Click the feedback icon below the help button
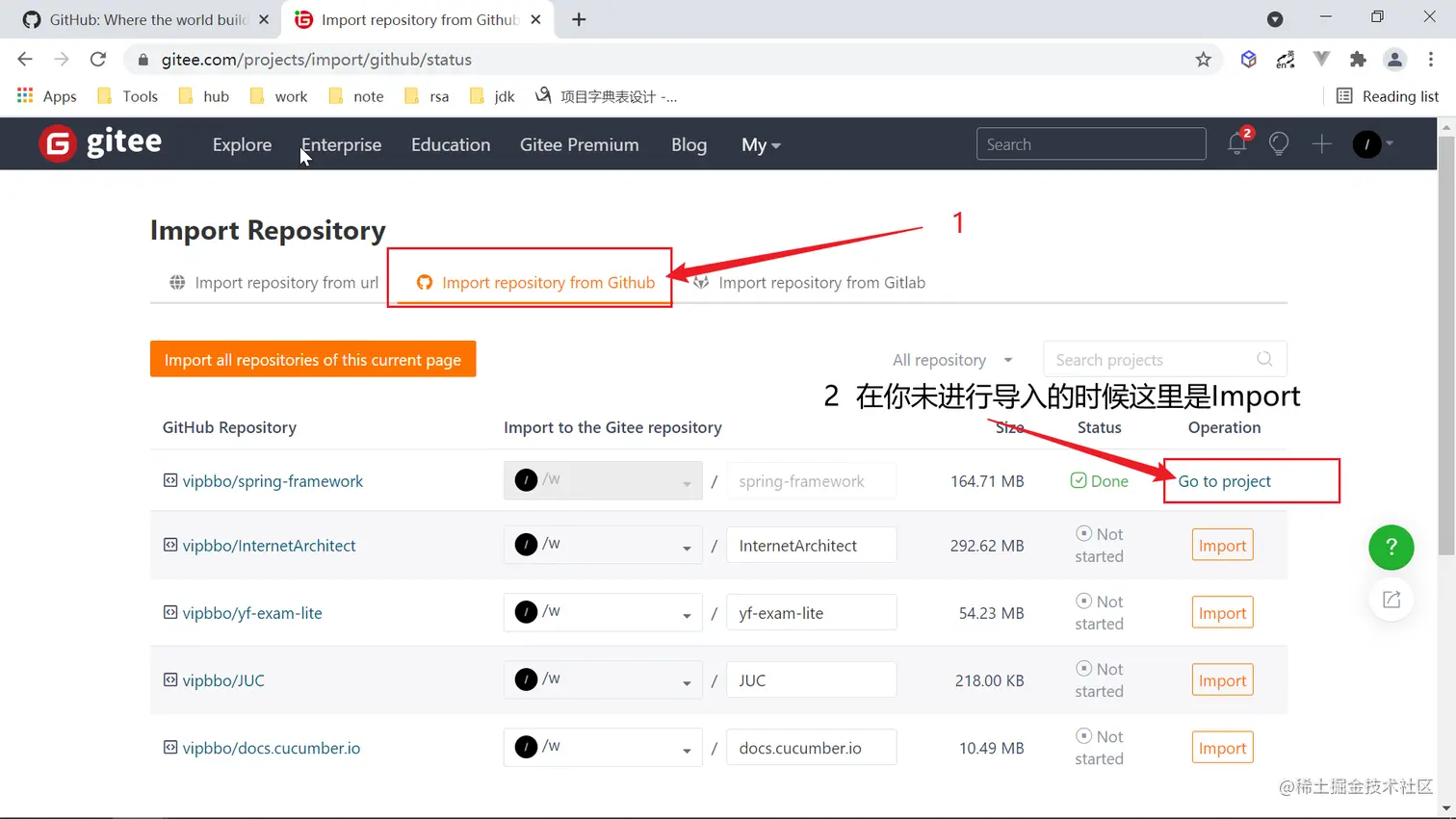 (1391, 600)
